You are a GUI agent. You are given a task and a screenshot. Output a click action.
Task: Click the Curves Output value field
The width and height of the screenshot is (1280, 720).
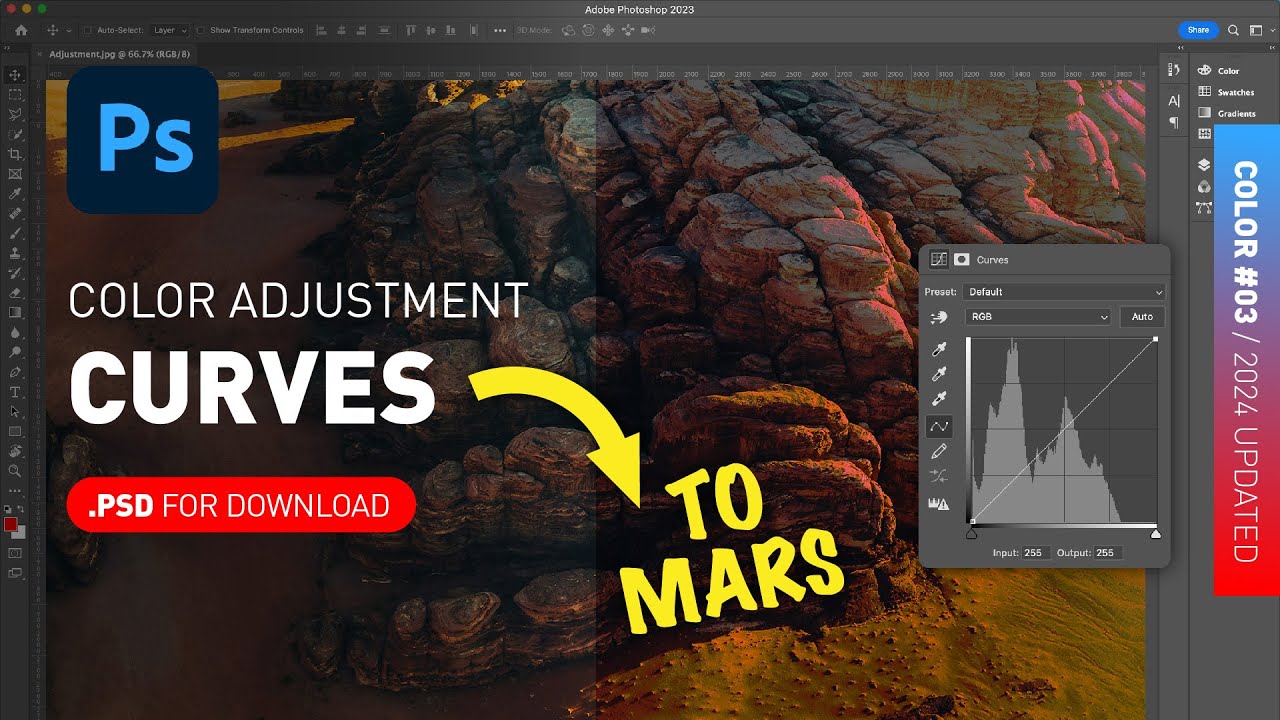click(x=1107, y=552)
